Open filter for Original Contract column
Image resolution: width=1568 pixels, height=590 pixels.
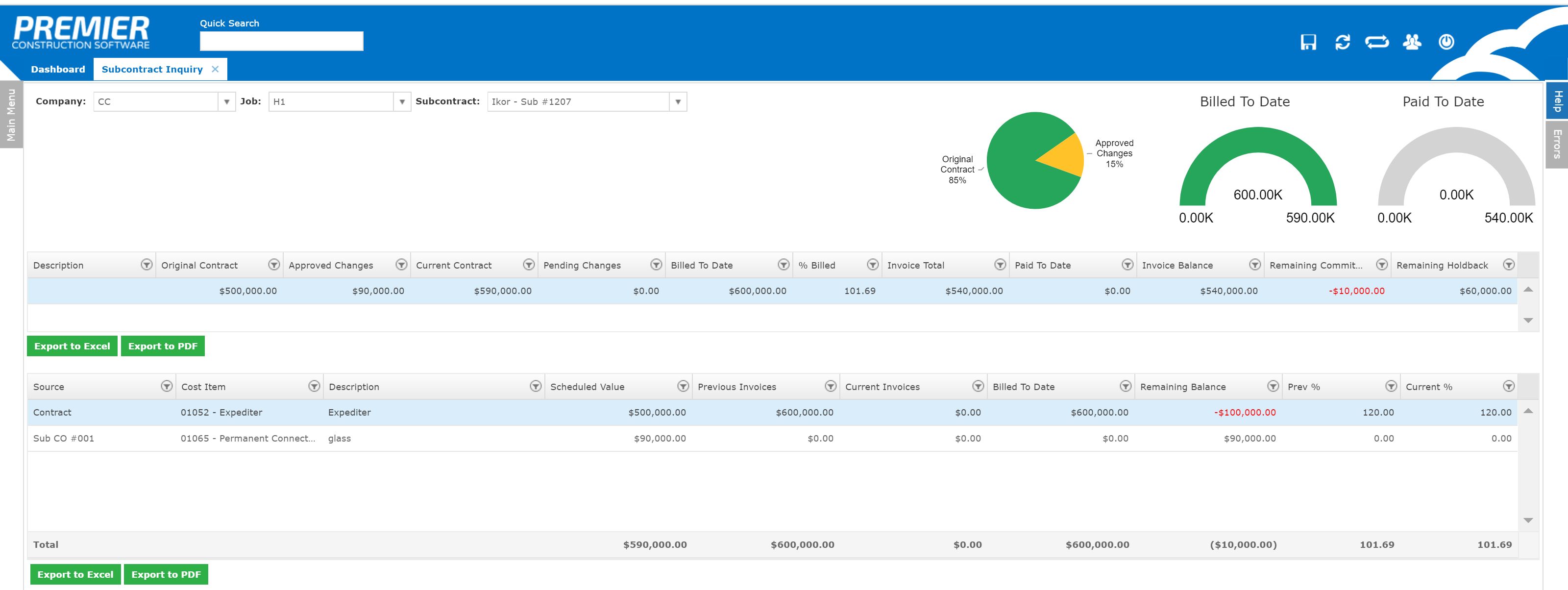point(274,265)
